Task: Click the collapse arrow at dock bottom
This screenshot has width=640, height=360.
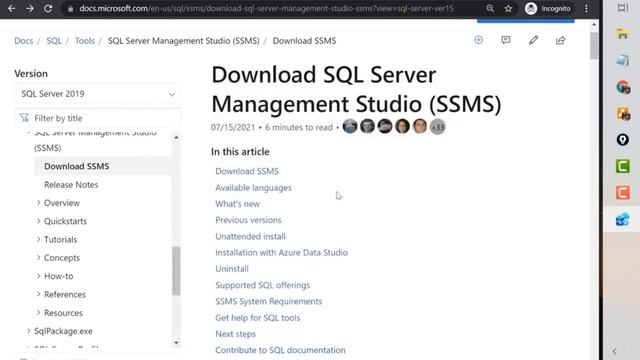Action: pyautogui.click(x=614, y=351)
